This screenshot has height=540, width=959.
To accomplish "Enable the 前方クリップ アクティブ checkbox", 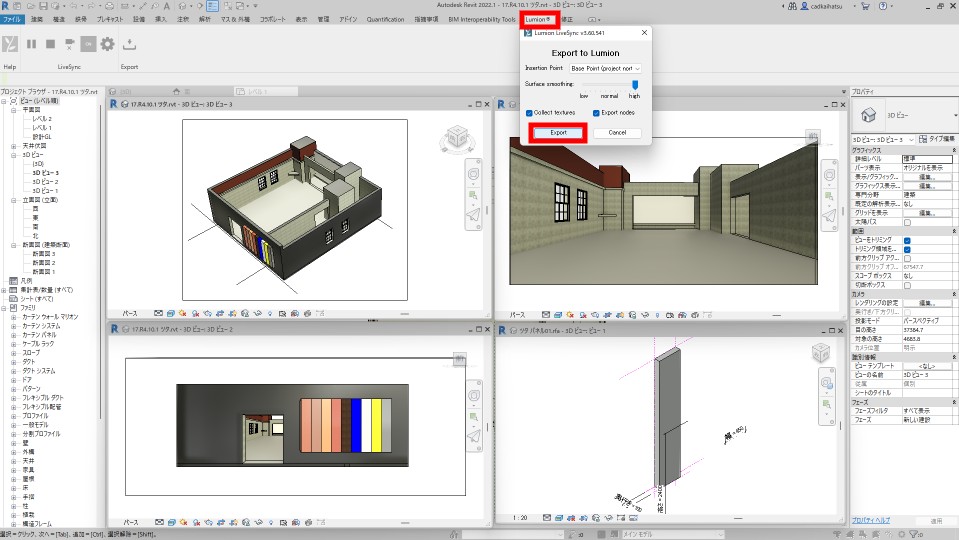I will tap(907, 258).
